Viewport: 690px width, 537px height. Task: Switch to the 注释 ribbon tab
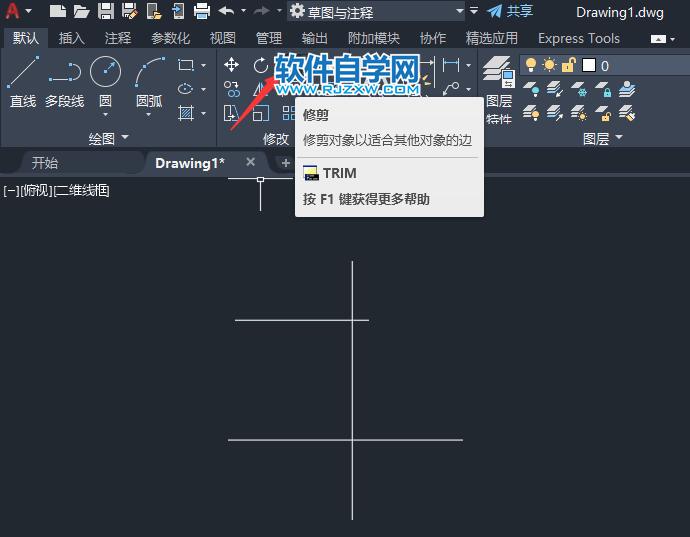coord(117,38)
